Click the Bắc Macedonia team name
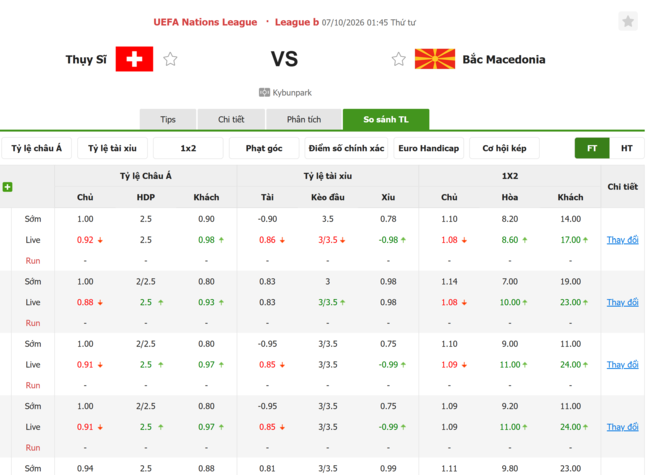 (504, 59)
